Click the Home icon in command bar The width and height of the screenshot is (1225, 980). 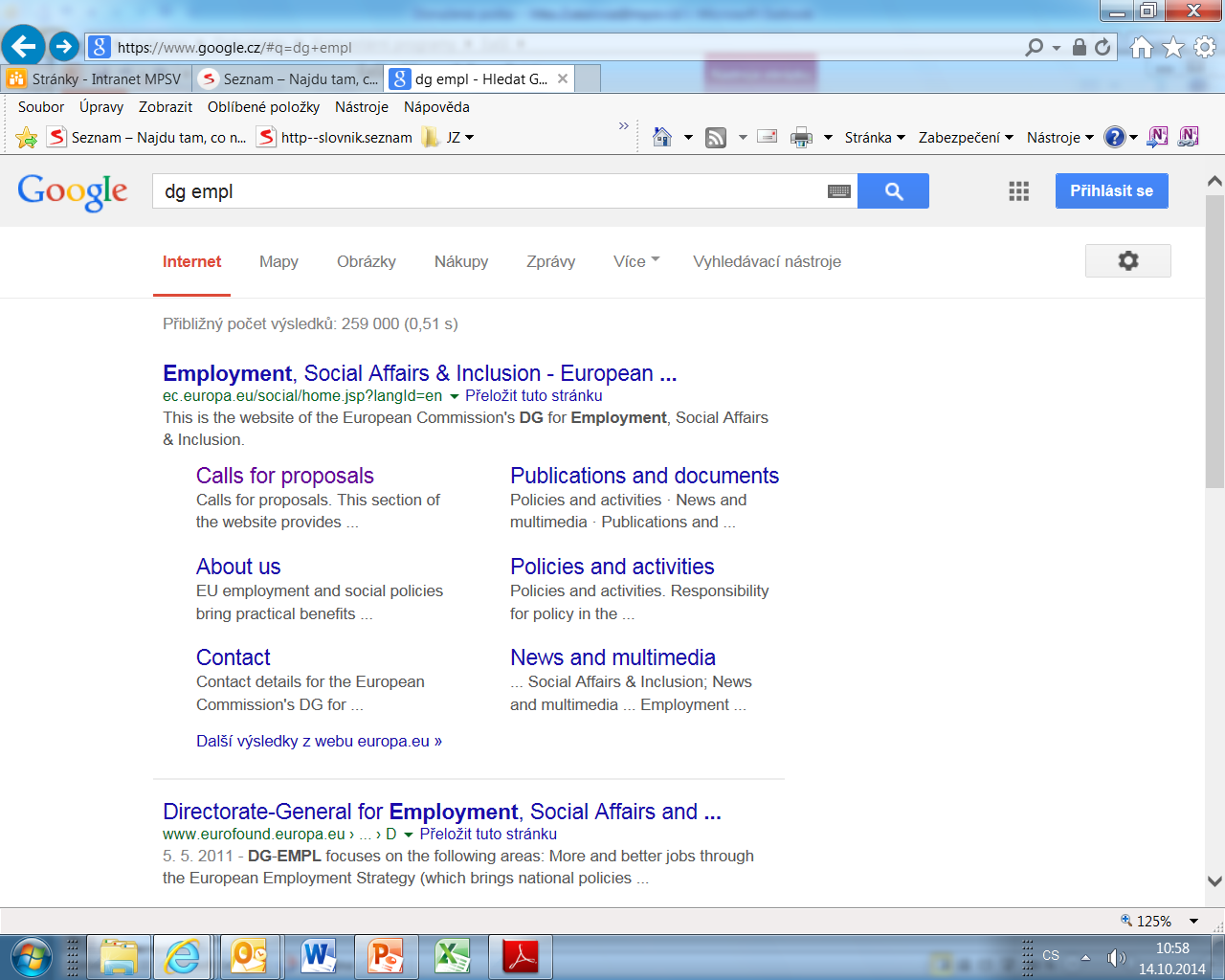[662, 137]
